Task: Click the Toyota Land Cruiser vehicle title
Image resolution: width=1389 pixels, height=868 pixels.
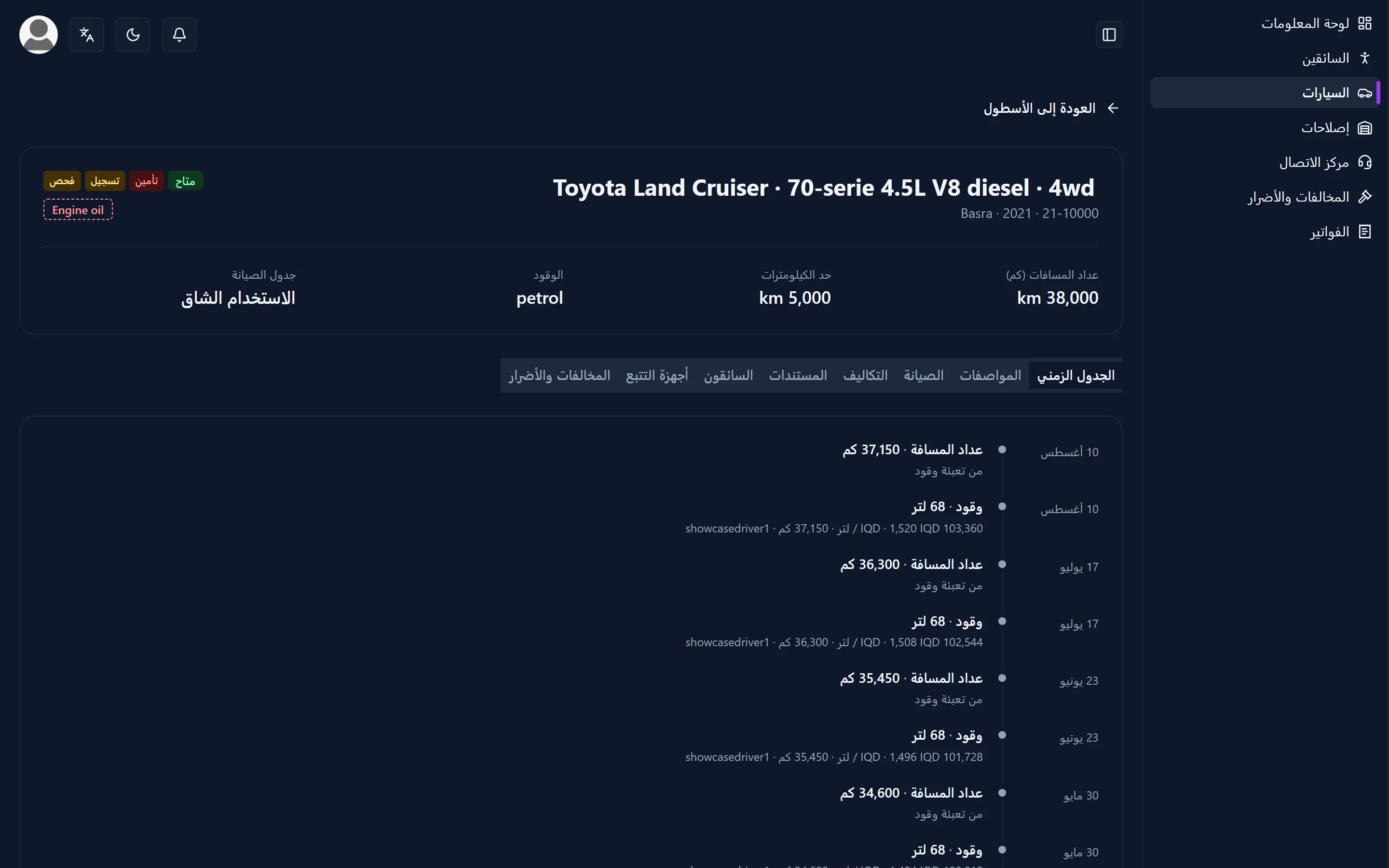Action: [824, 188]
